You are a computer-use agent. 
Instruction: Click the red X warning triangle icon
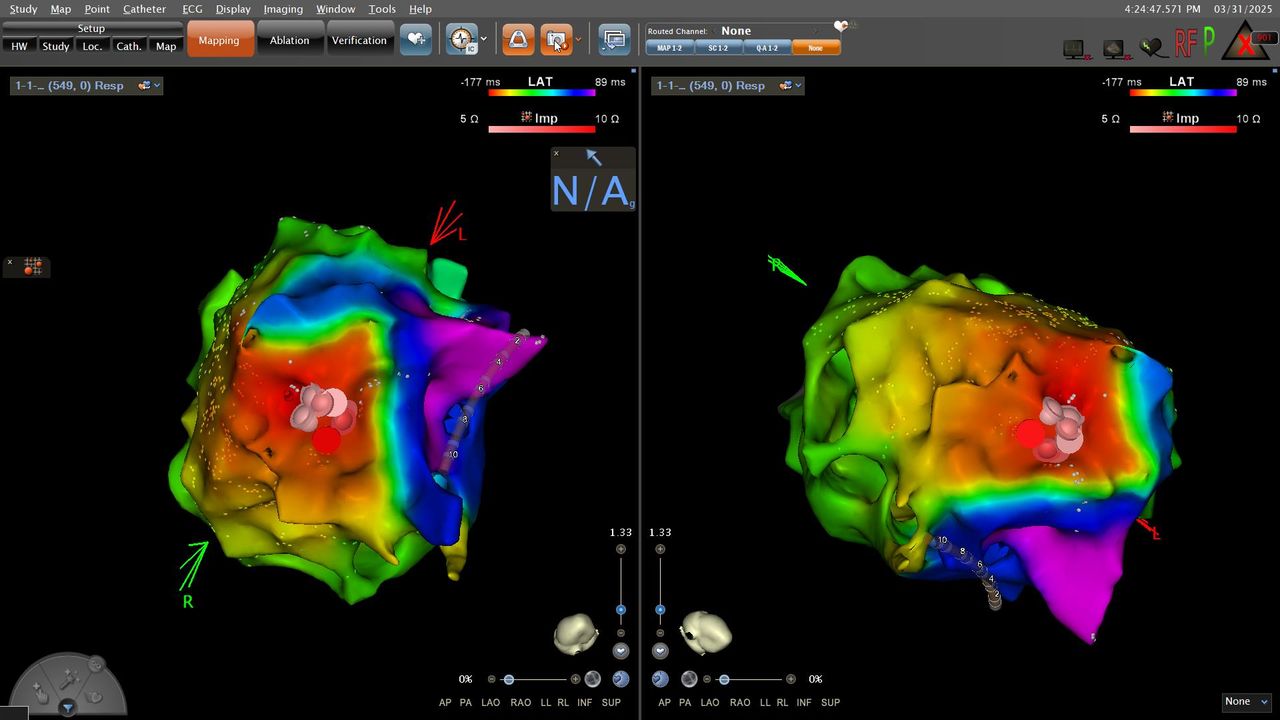[1246, 44]
